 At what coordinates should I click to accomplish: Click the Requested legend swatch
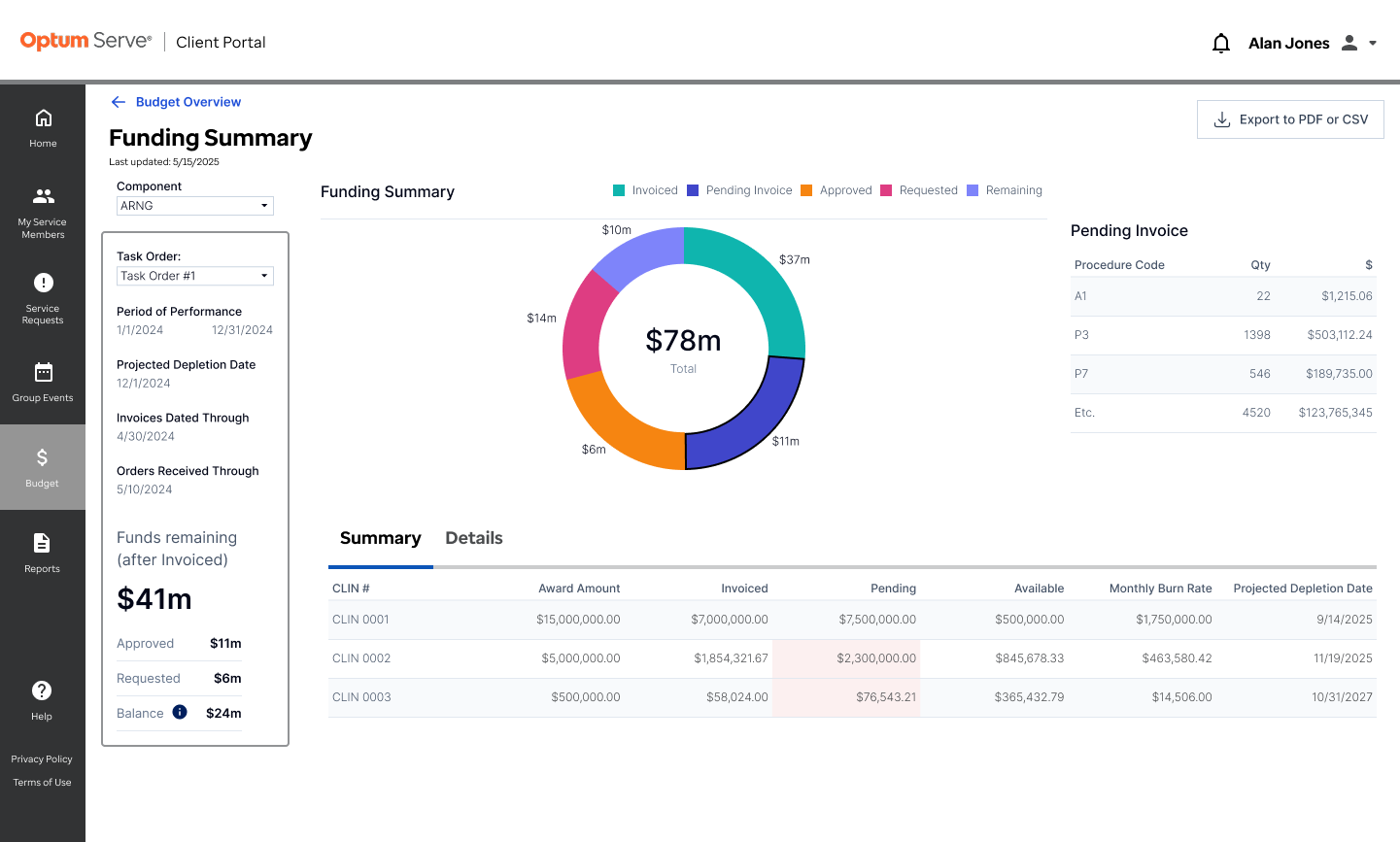click(x=886, y=190)
